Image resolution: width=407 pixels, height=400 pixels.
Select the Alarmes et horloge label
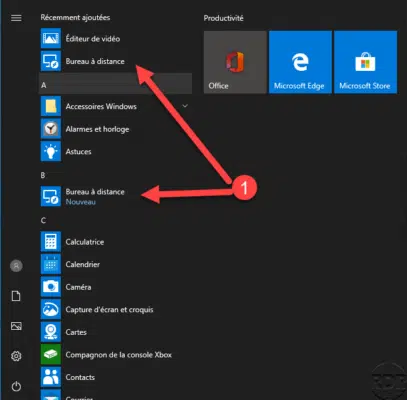(97, 129)
